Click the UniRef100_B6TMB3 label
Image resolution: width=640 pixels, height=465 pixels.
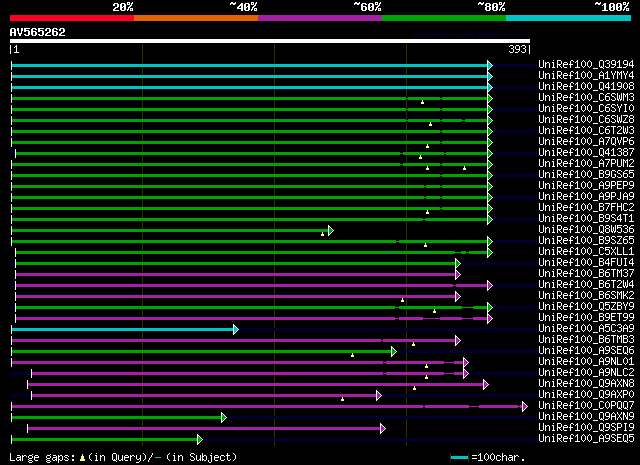coord(586,340)
